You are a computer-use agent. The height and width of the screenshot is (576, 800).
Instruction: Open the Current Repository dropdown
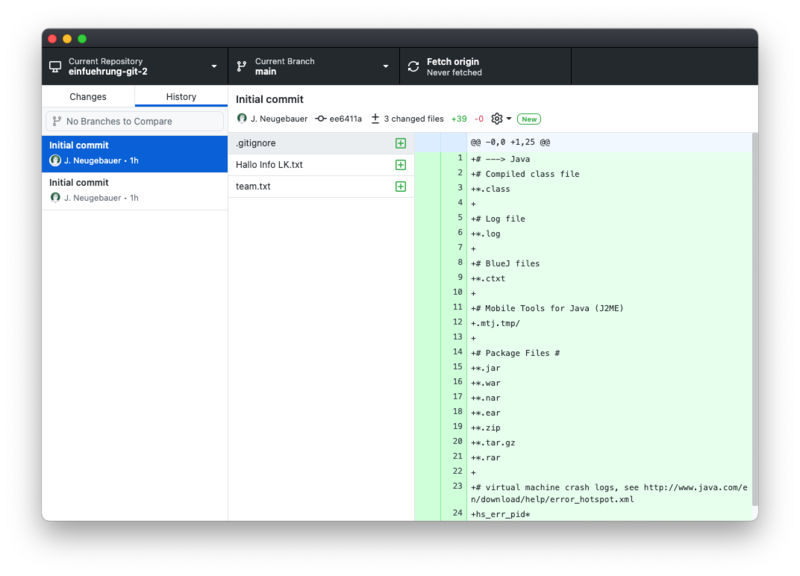[135, 66]
